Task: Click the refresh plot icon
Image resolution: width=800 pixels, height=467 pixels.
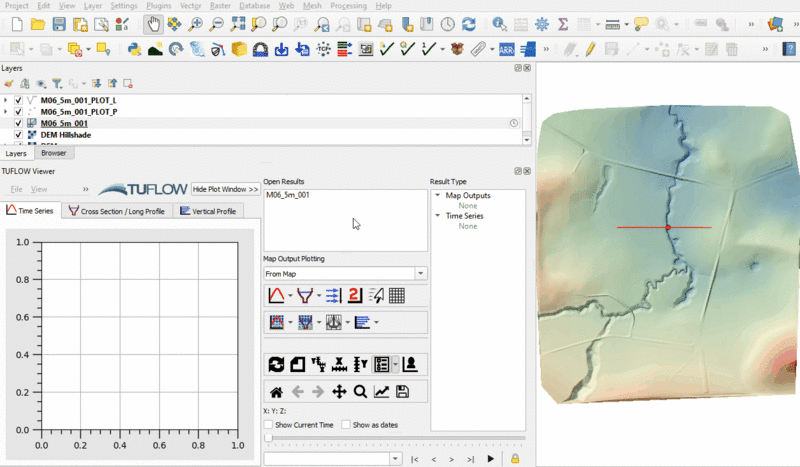Action: 277,364
